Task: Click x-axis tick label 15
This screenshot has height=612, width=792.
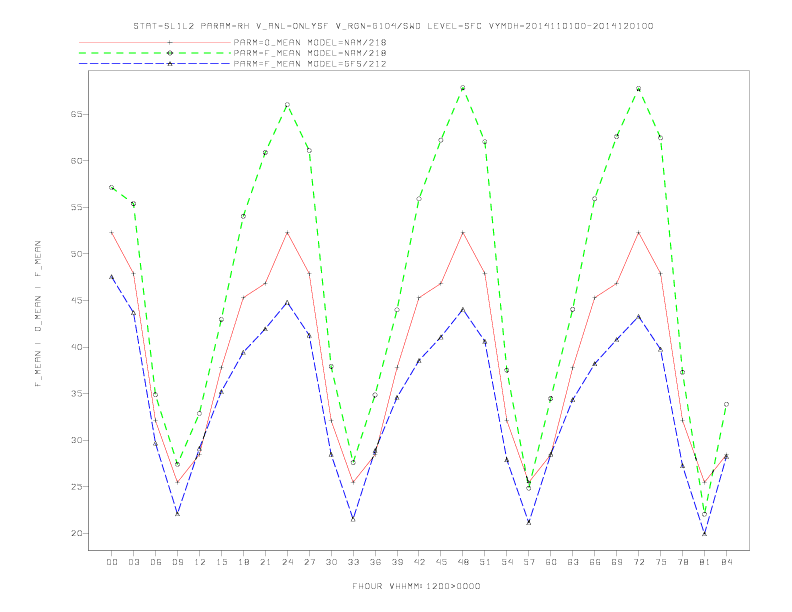Action: click(x=221, y=562)
